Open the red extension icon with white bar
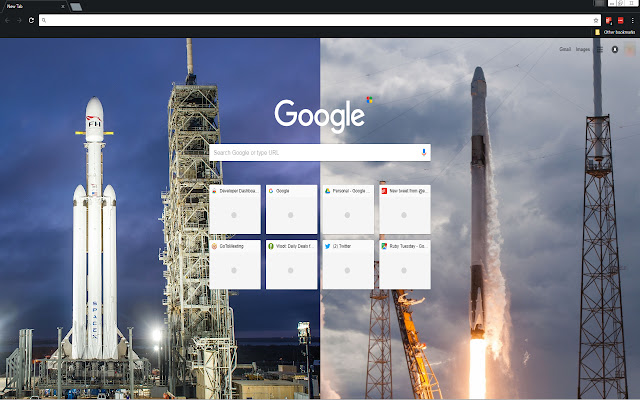The height and width of the screenshot is (400, 640). 620,20
